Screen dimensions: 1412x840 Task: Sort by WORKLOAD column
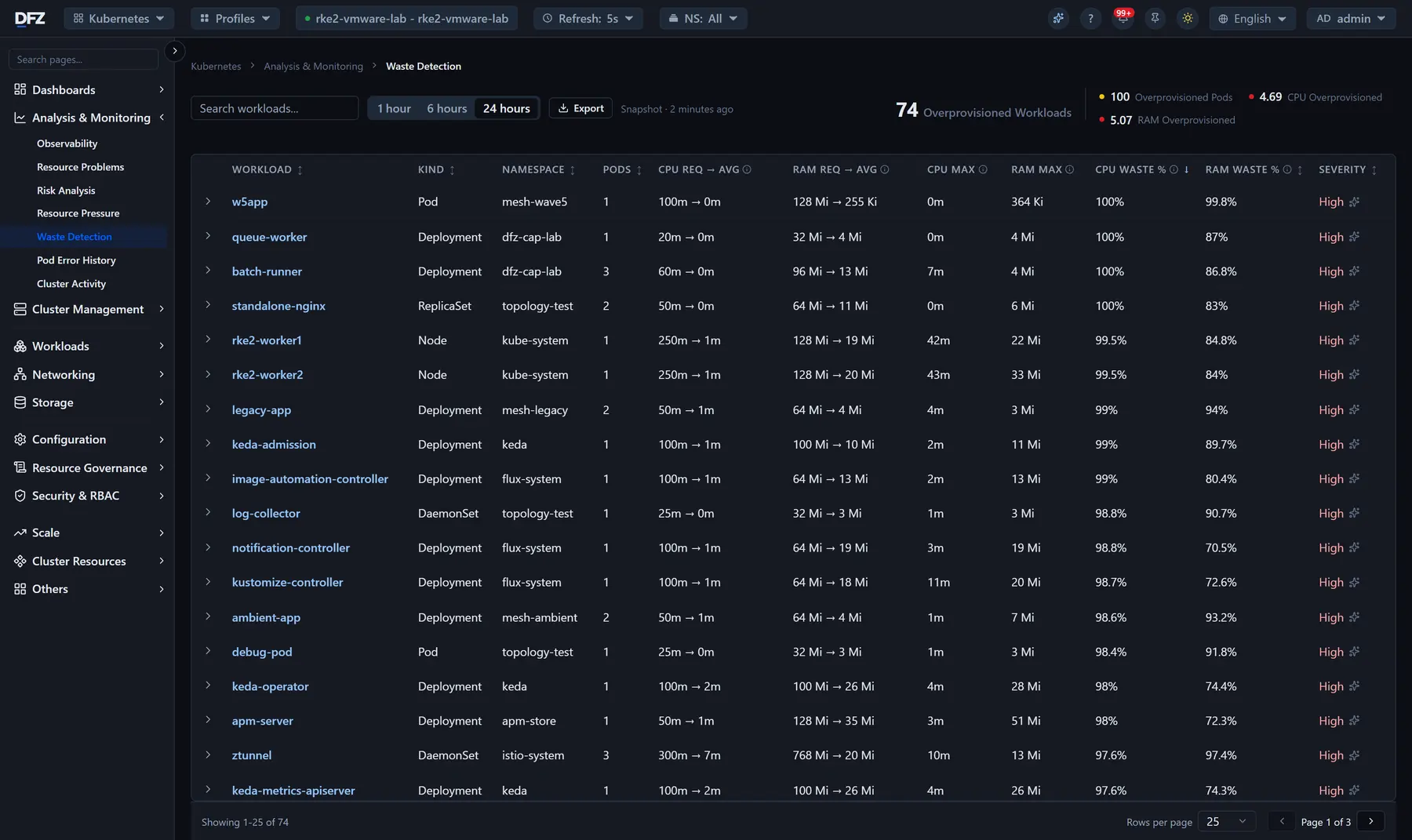coord(267,169)
